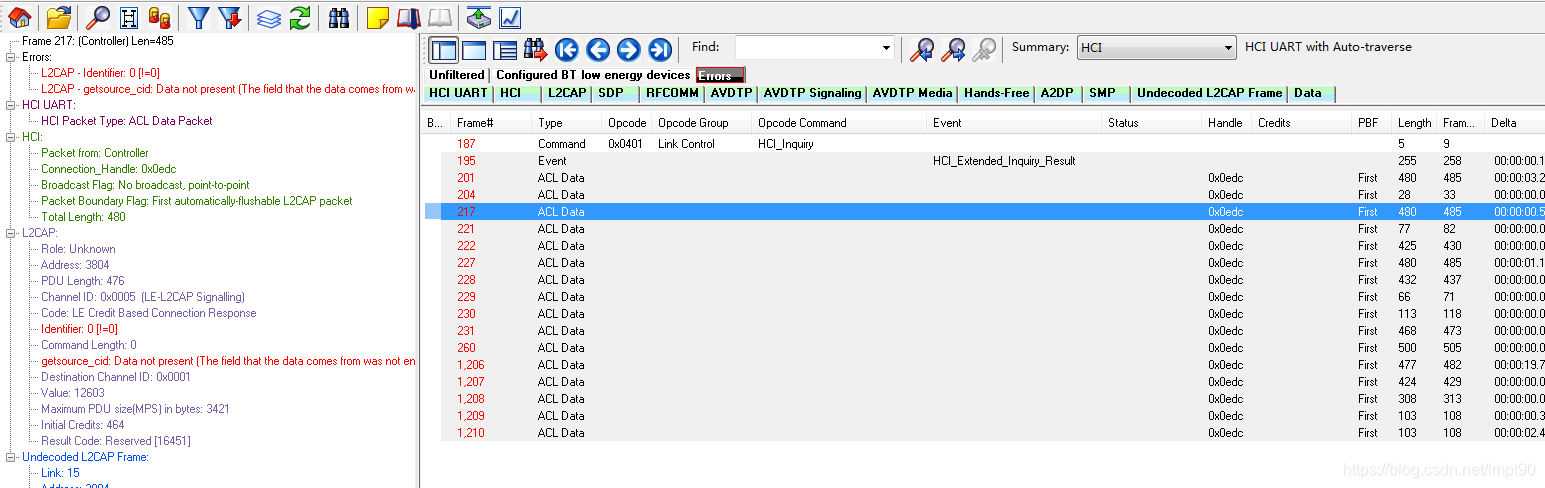Sort by the Delta column header
This screenshot has width=1545, height=488.
[1514, 123]
